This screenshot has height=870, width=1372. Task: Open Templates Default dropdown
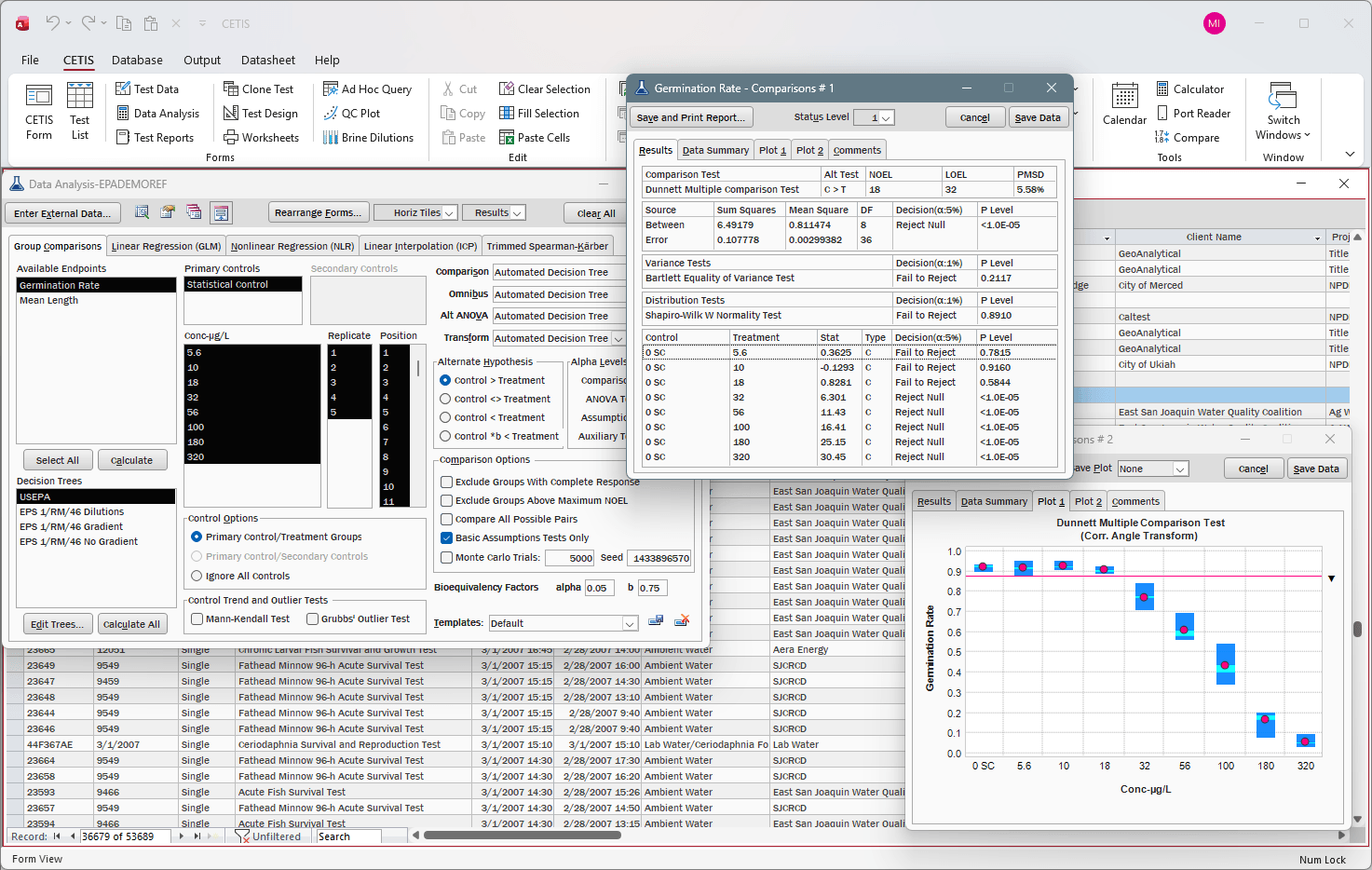(x=630, y=623)
